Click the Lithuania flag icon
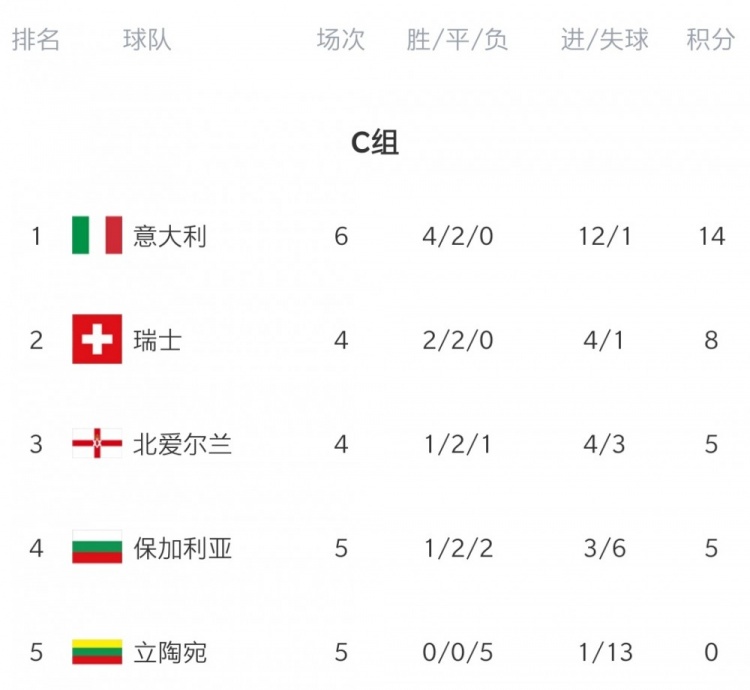750x690 pixels. [x=97, y=652]
